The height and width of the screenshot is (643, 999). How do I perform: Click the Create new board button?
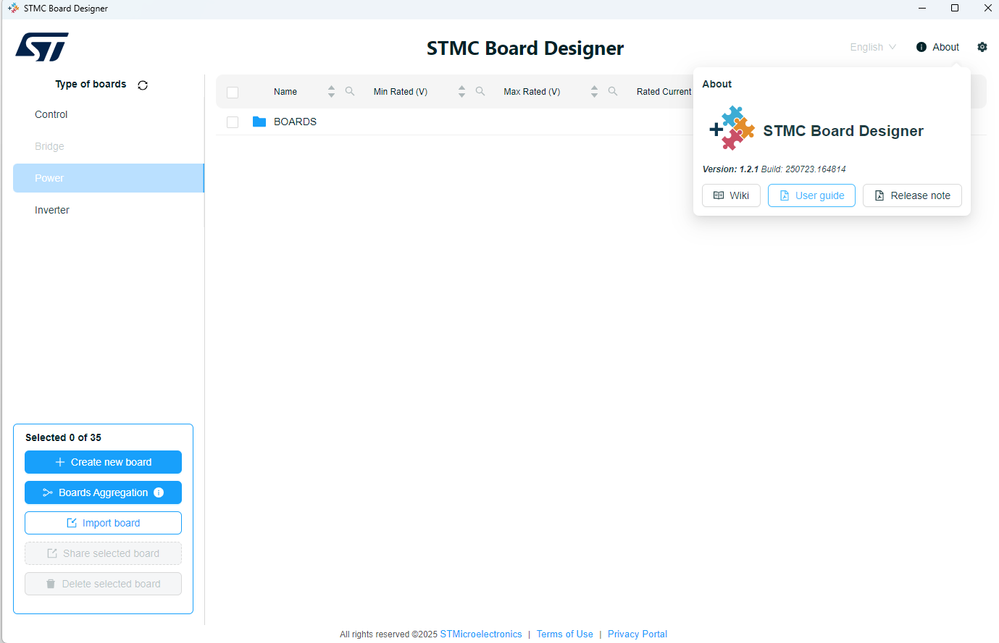click(103, 462)
